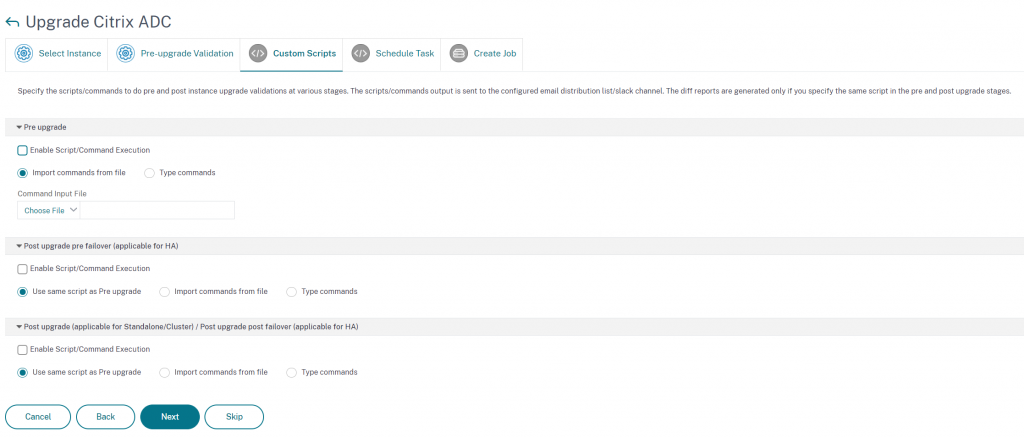Click the Skip button
The image size is (1024, 438).
[x=234, y=416]
